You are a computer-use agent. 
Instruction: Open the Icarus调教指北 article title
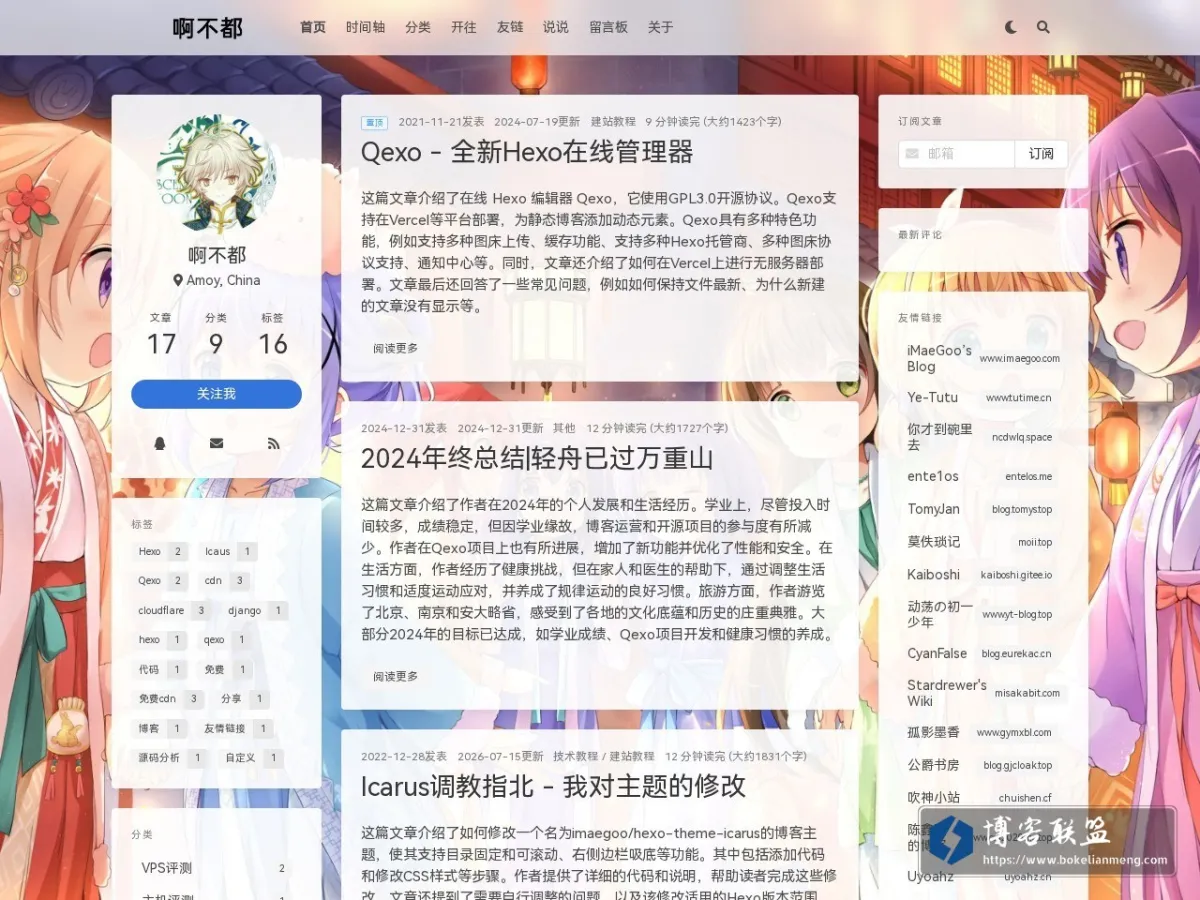pyautogui.click(x=553, y=786)
